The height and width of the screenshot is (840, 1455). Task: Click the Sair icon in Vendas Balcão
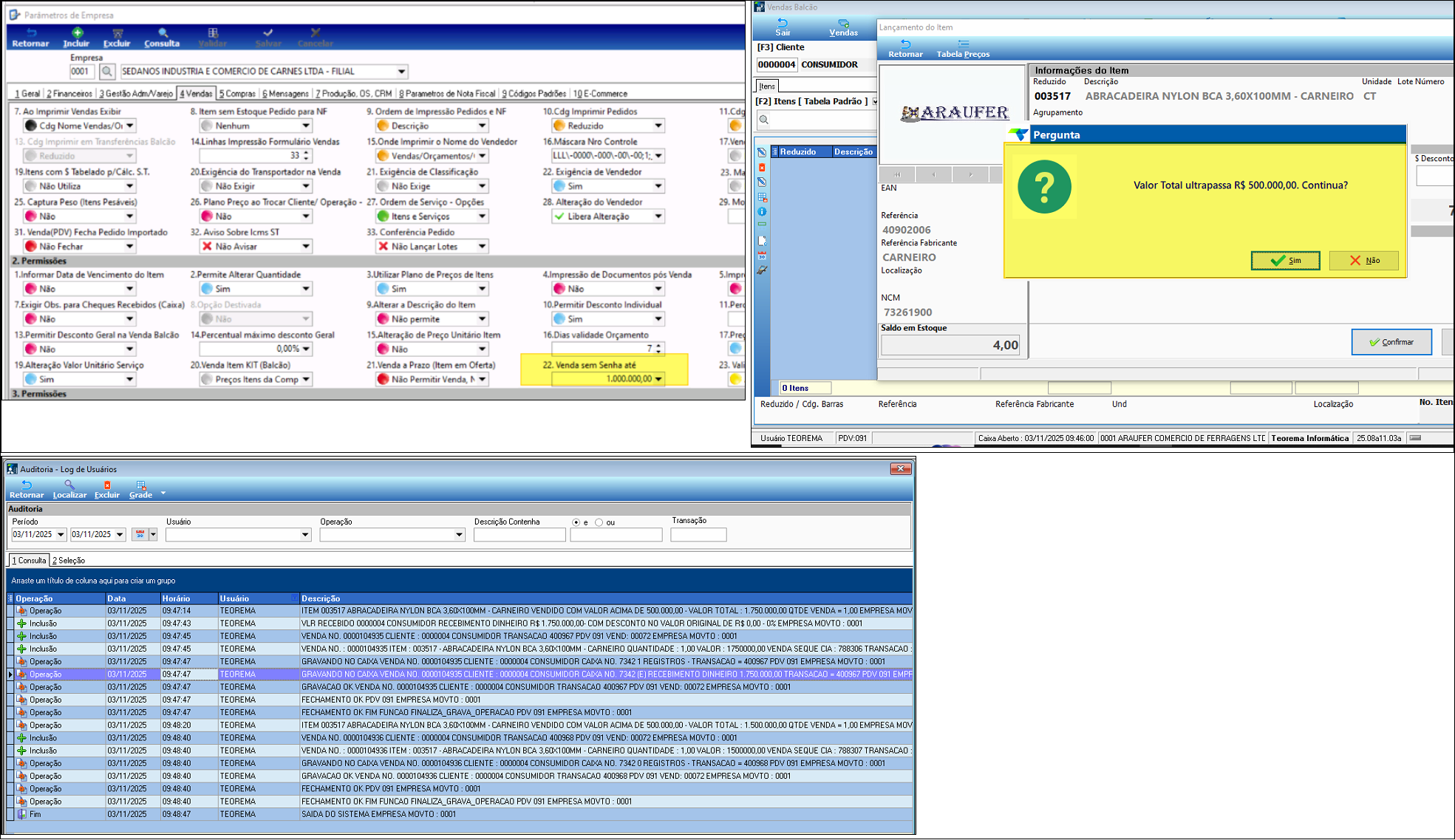coord(783,23)
